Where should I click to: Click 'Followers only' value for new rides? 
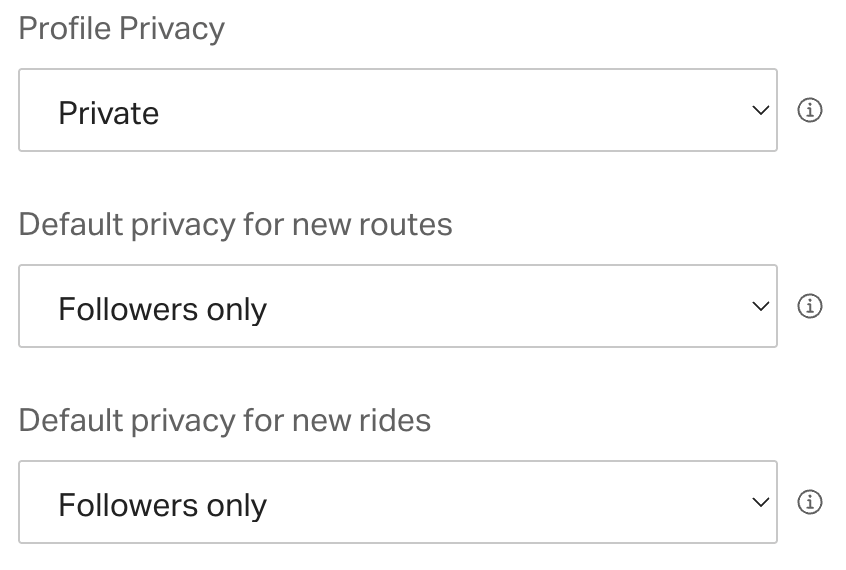click(162, 506)
